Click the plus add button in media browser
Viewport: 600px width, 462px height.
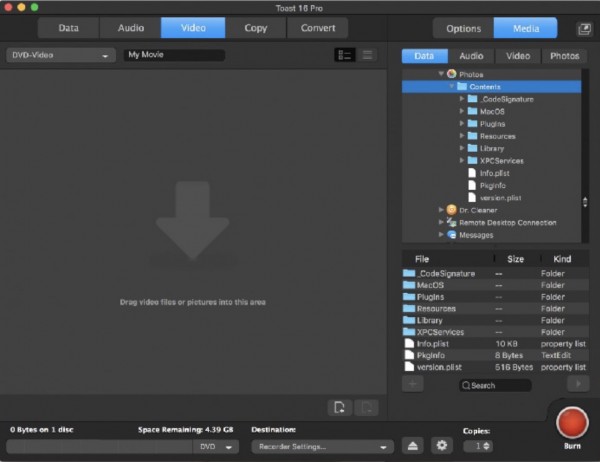coord(412,384)
